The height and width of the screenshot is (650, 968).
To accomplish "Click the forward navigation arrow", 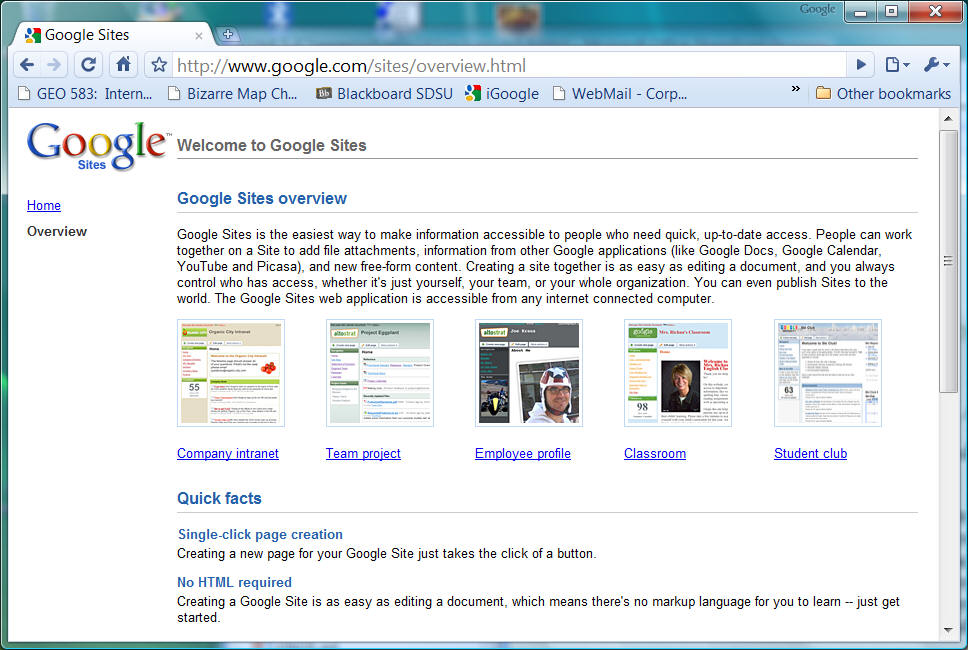I will pyautogui.click(x=54, y=64).
